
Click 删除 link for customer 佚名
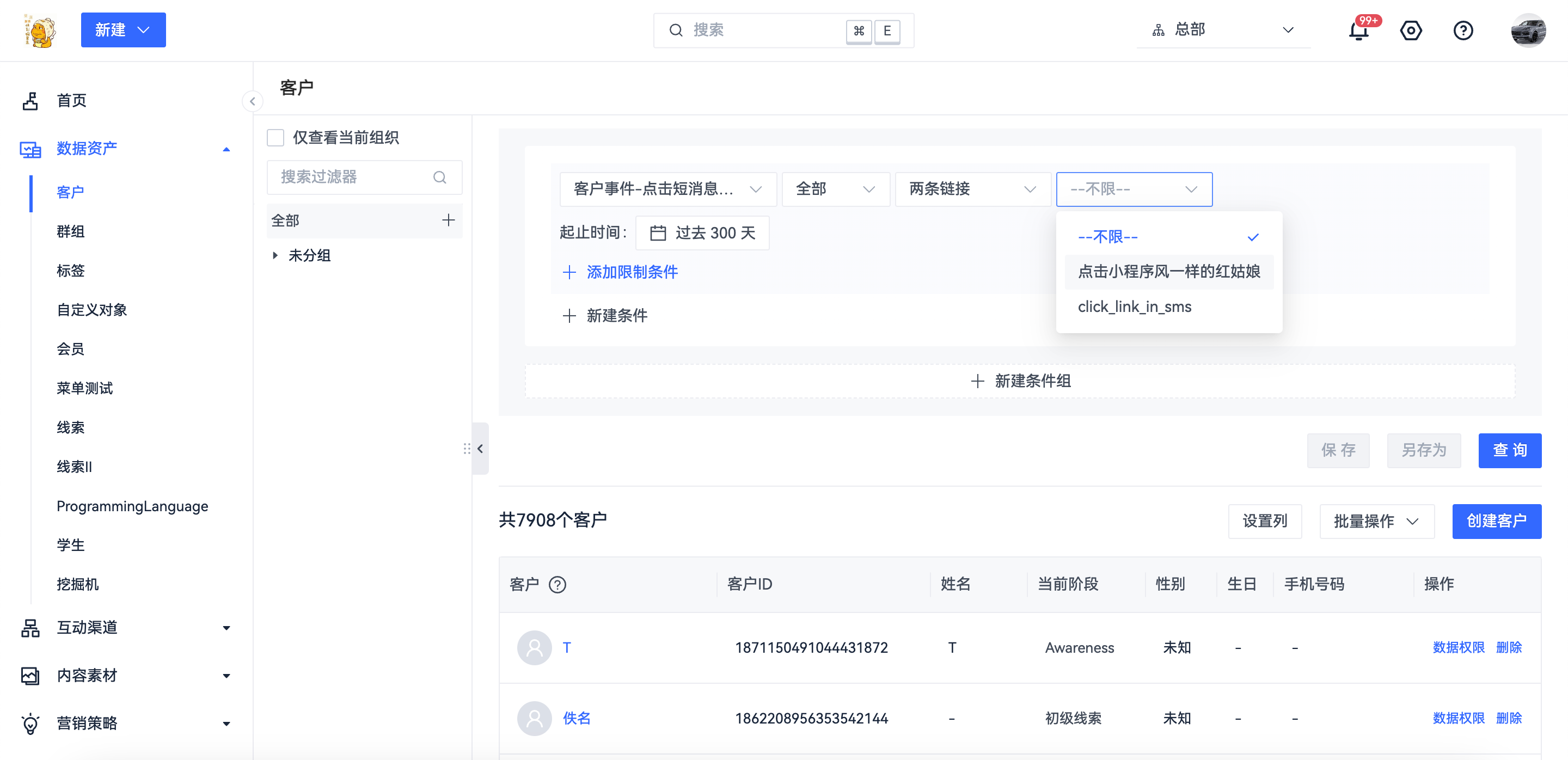[1508, 719]
